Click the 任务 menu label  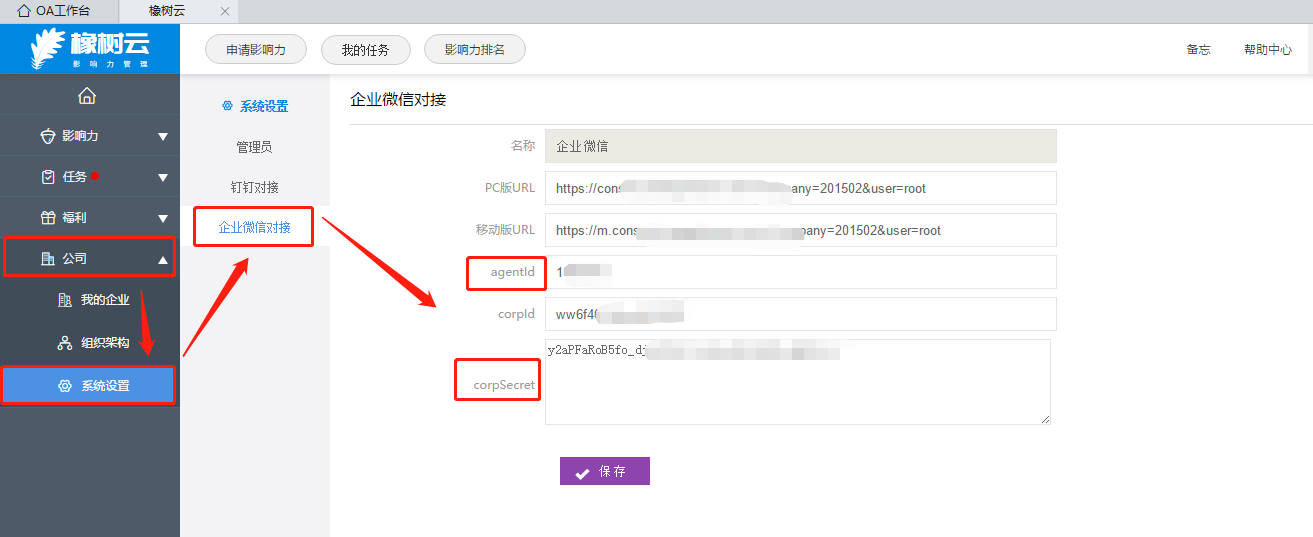pos(75,177)
